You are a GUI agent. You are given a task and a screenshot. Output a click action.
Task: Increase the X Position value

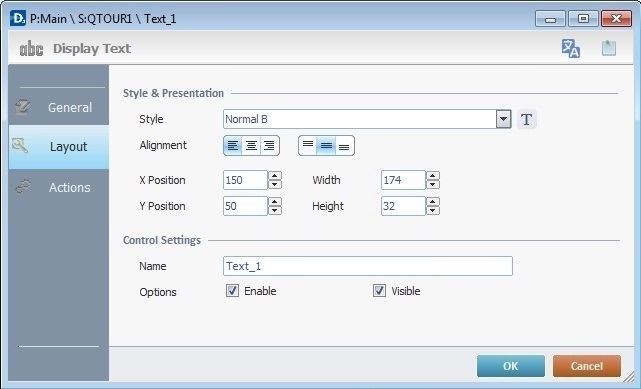(275, 176)
